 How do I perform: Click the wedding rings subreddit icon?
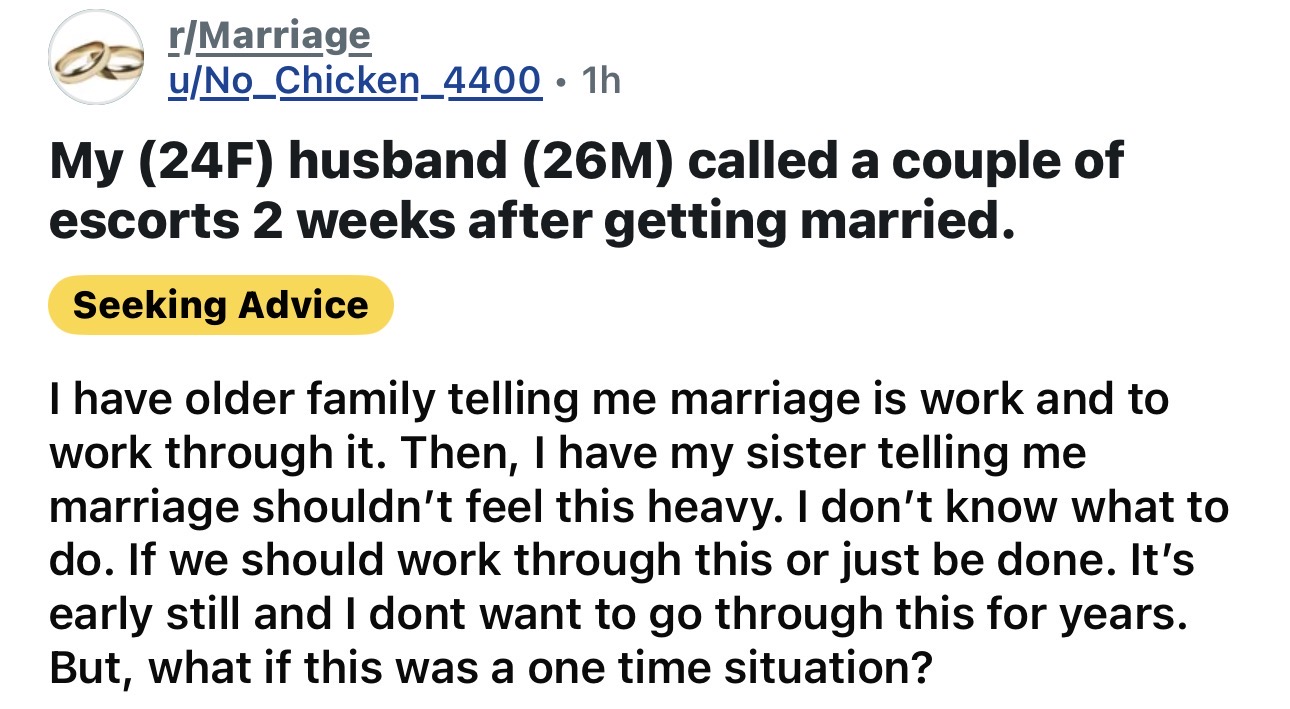99,59
